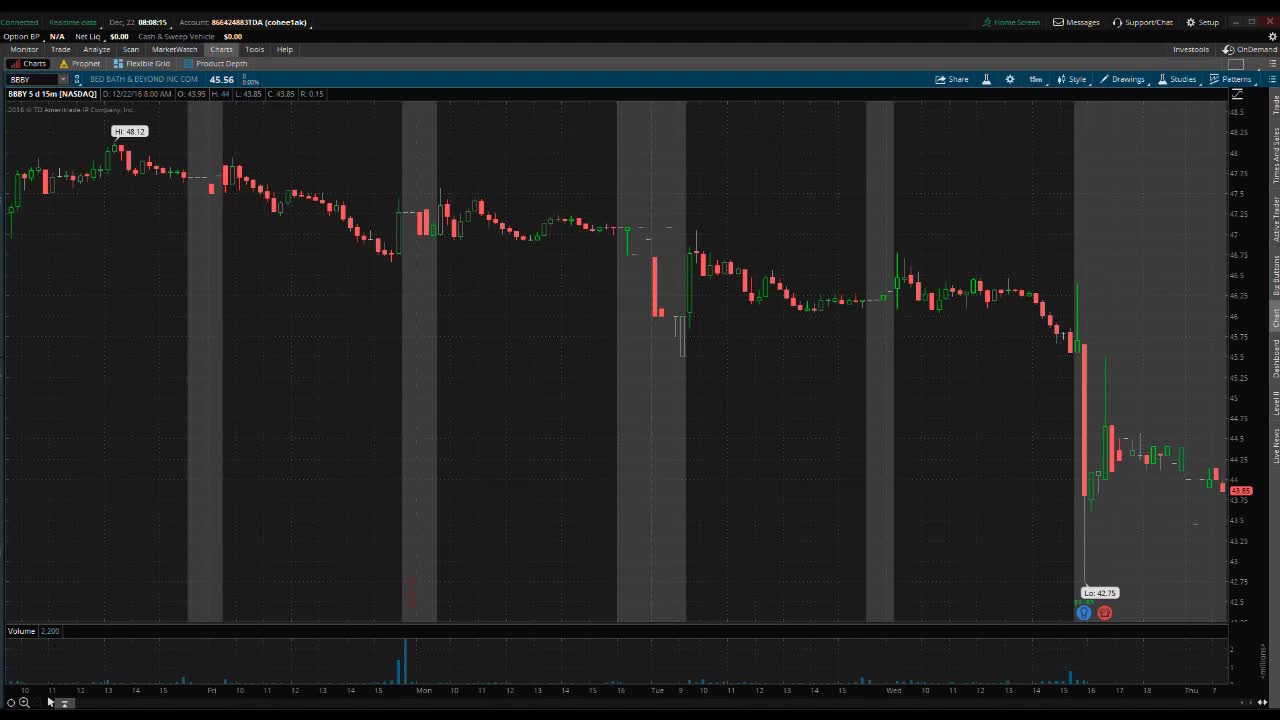Open the Charts sub-tab with bar icon

coord(28,64)
